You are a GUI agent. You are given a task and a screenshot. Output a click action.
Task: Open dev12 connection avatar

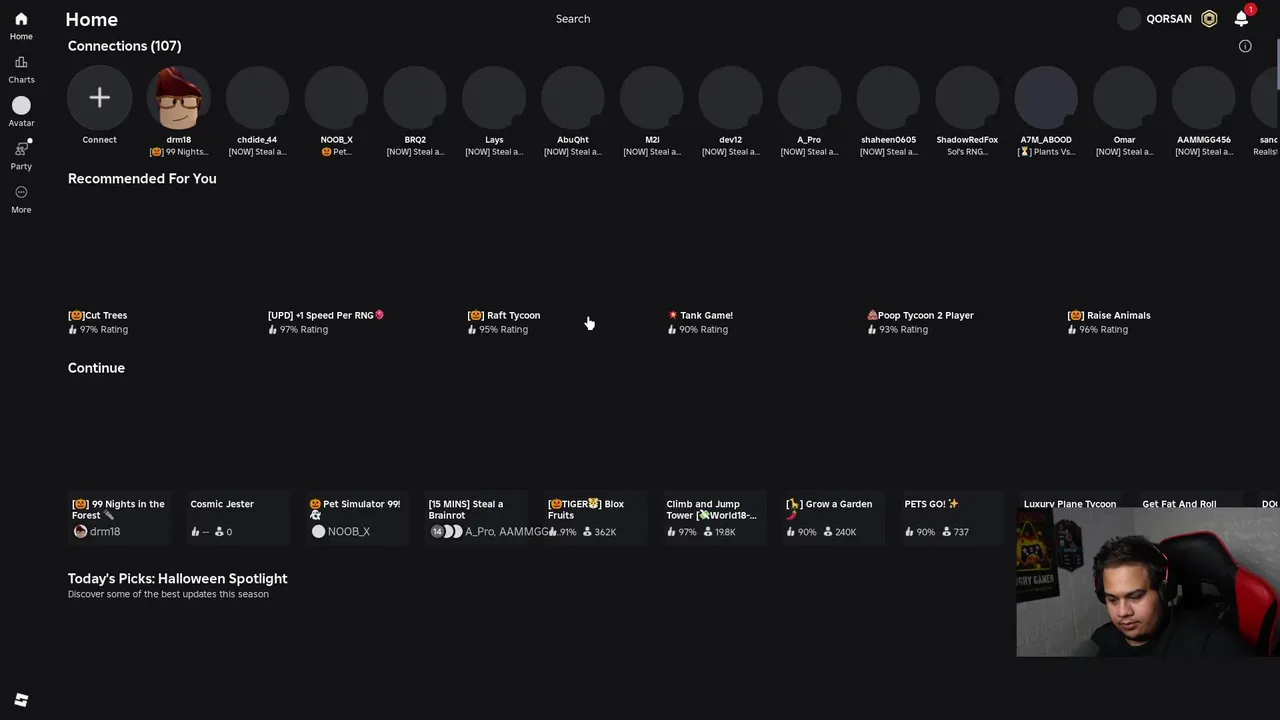pyautogui.click(x=731, y=98)
